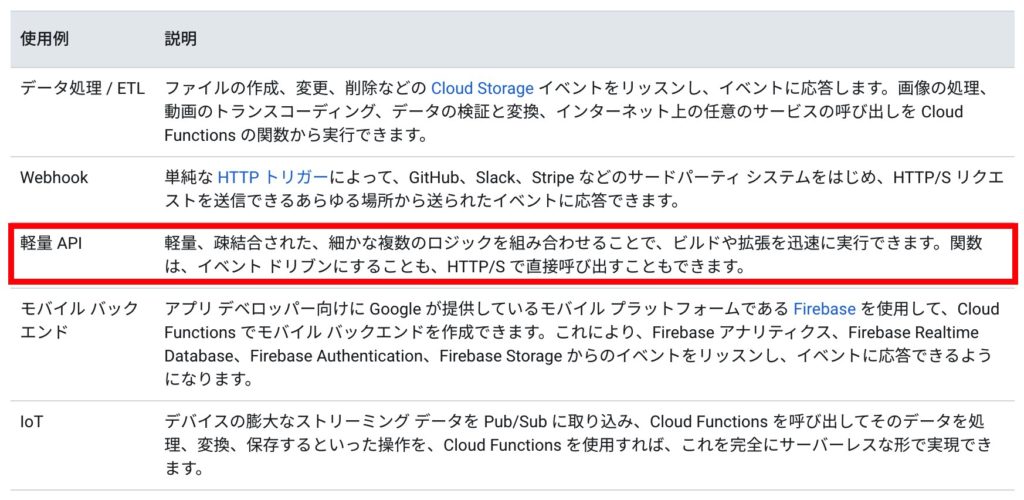Select the データ処理 / ETL row label
This screenshot has width=1024, height=500.
[83, 87]
